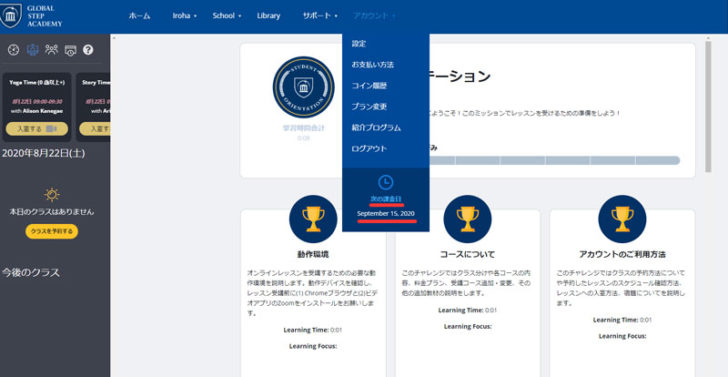This screenshot has height=377, width=728.
Task: Click the clock icon above 次の課金日
Action: (x=385, y=182)
